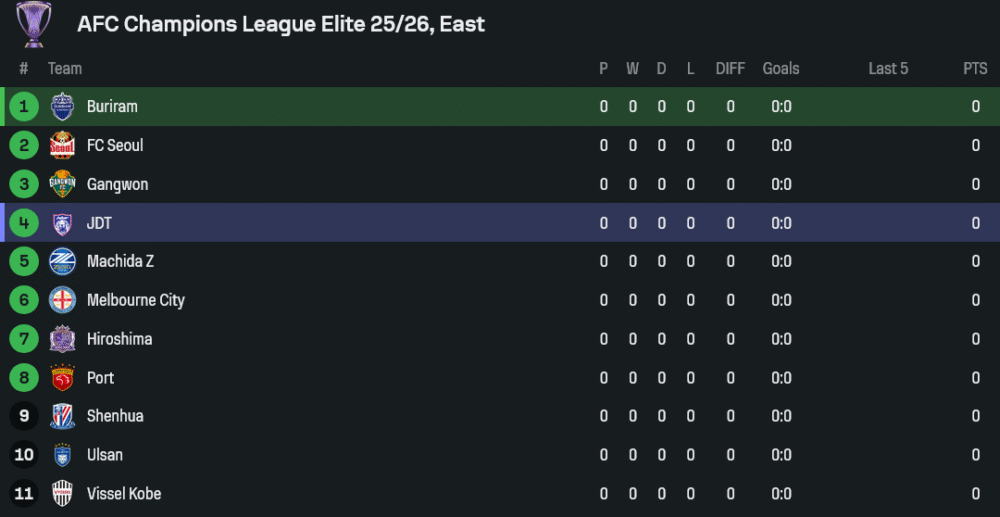Click the Team column header
Viewport: 1000px width, 517px height.
click(65, 69)
